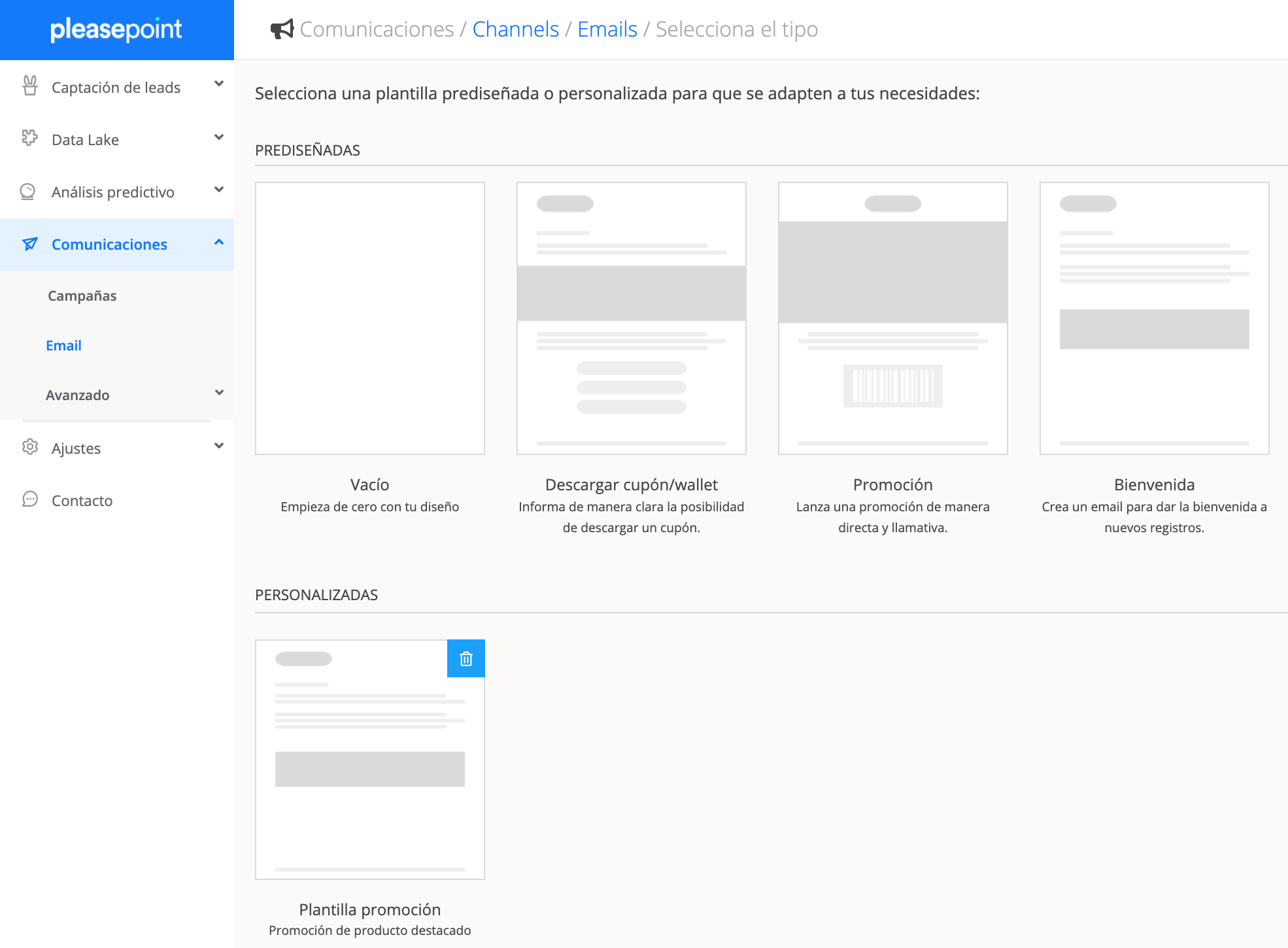Click the Comunicaciones paper plane icon
1288x948 pixels.
pyautogui.click(x=30, y=244)
